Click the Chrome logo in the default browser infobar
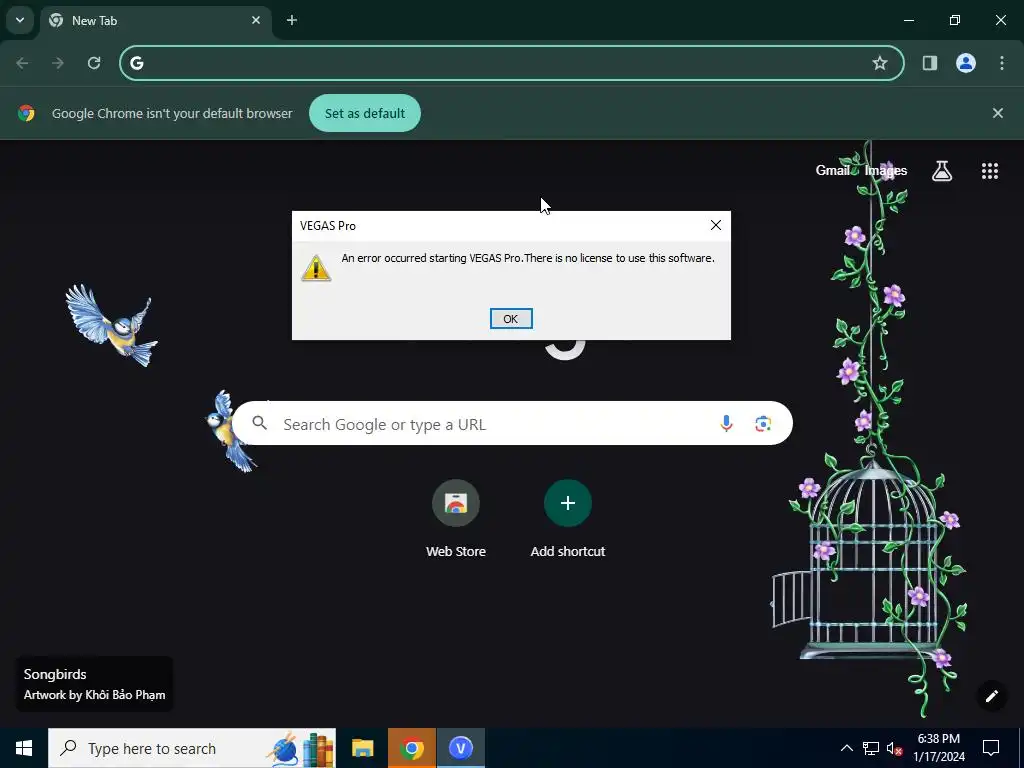This screenshot has width=1024, height=768. 26,113
